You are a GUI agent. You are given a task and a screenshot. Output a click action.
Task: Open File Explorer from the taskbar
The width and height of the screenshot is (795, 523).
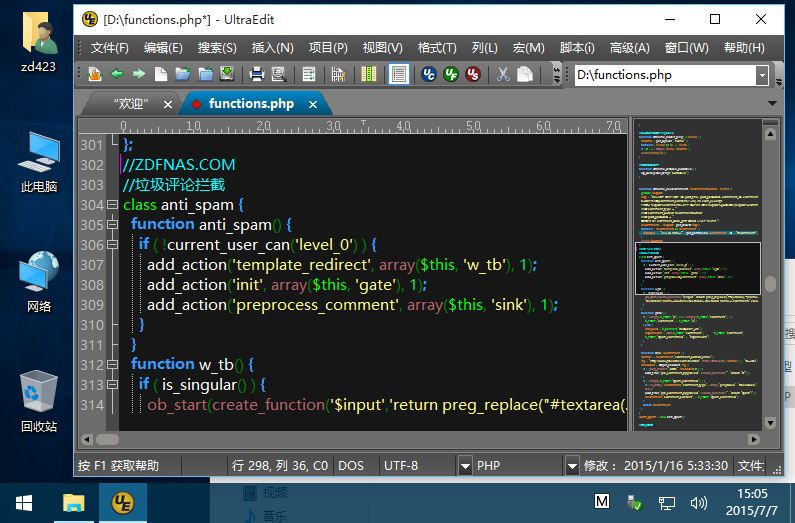click(75, 501)
